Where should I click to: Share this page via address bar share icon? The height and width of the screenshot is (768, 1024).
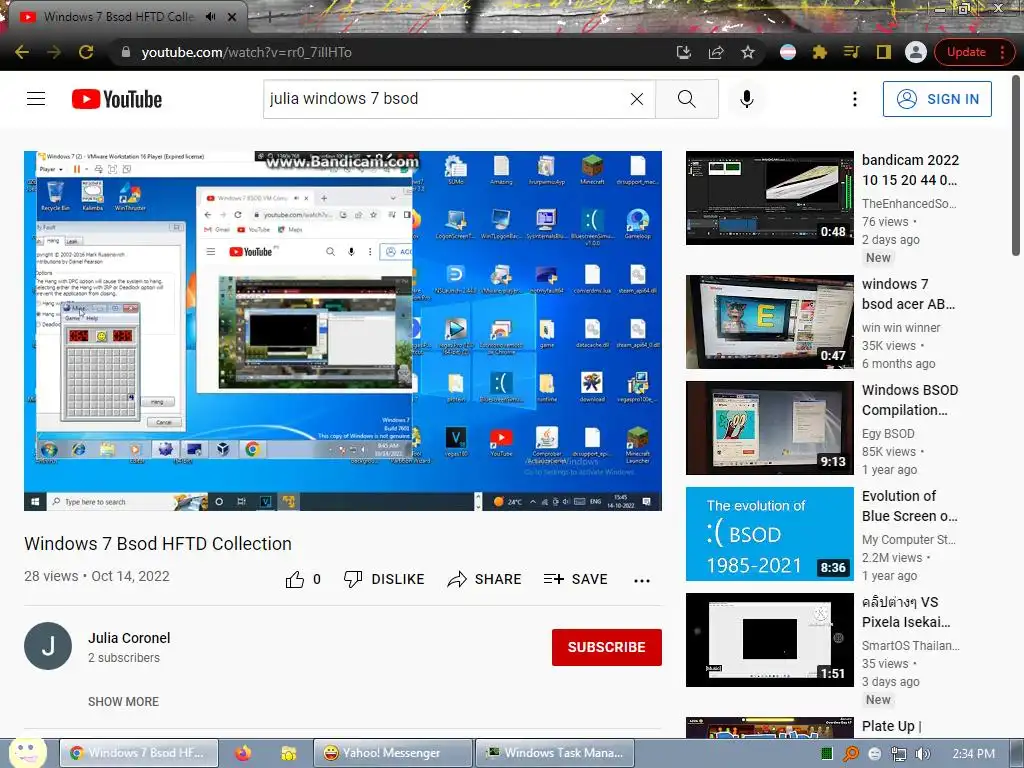pyautogui.click(x=716, y=52)
